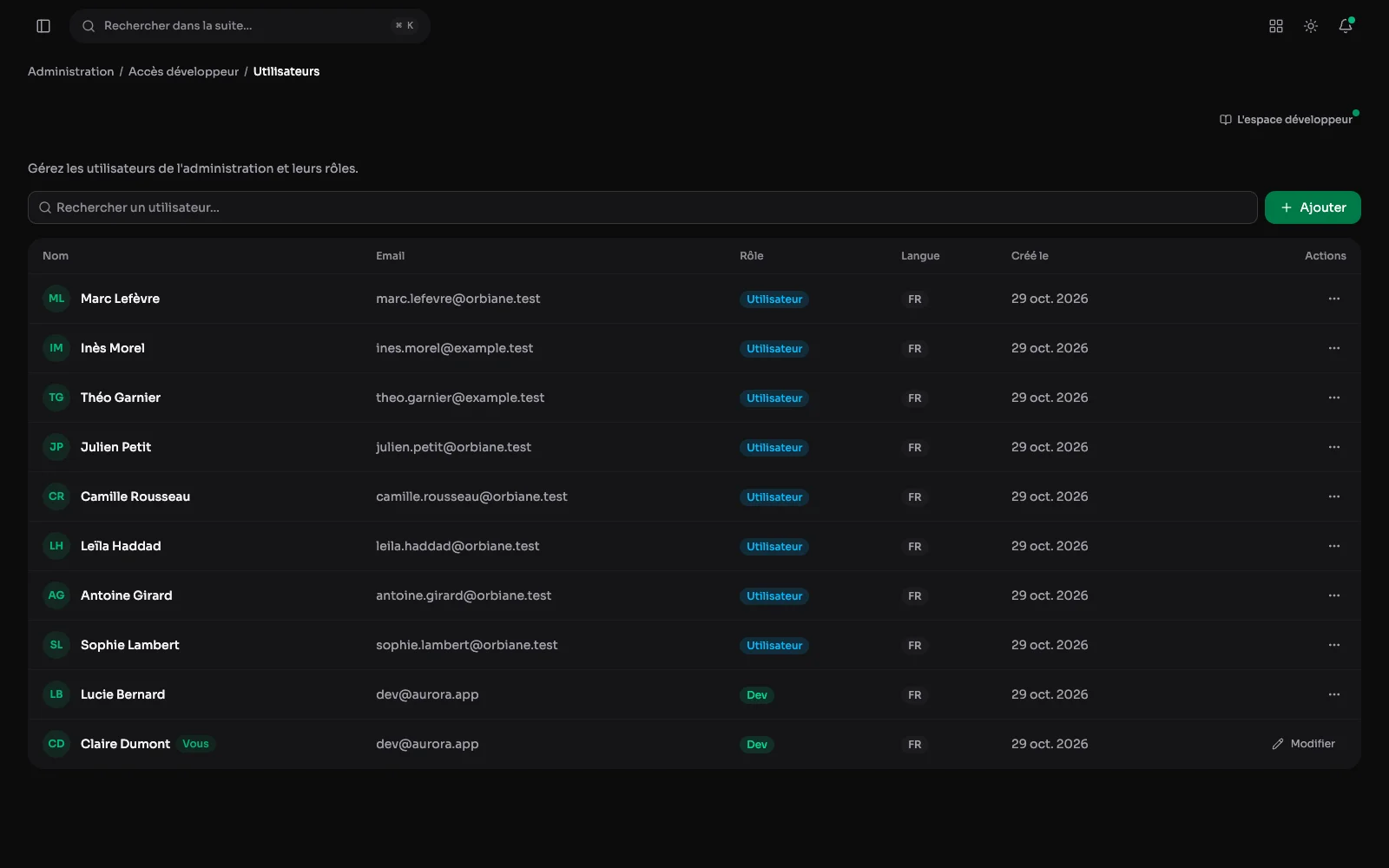Click the Vous badge next to Claire Dumont
This screenshot has height=868, width=1389.
click(195, 744)
